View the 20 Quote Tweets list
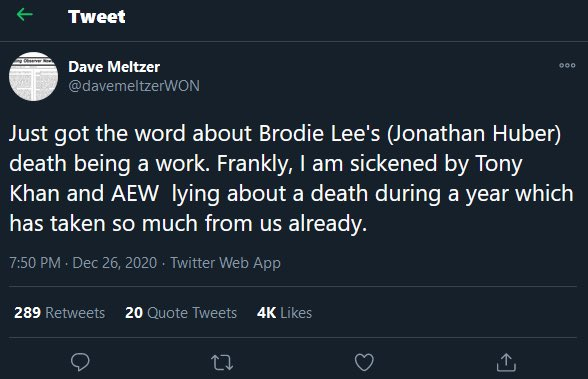This screenshot has height=379, width=588. click(181, 313)
